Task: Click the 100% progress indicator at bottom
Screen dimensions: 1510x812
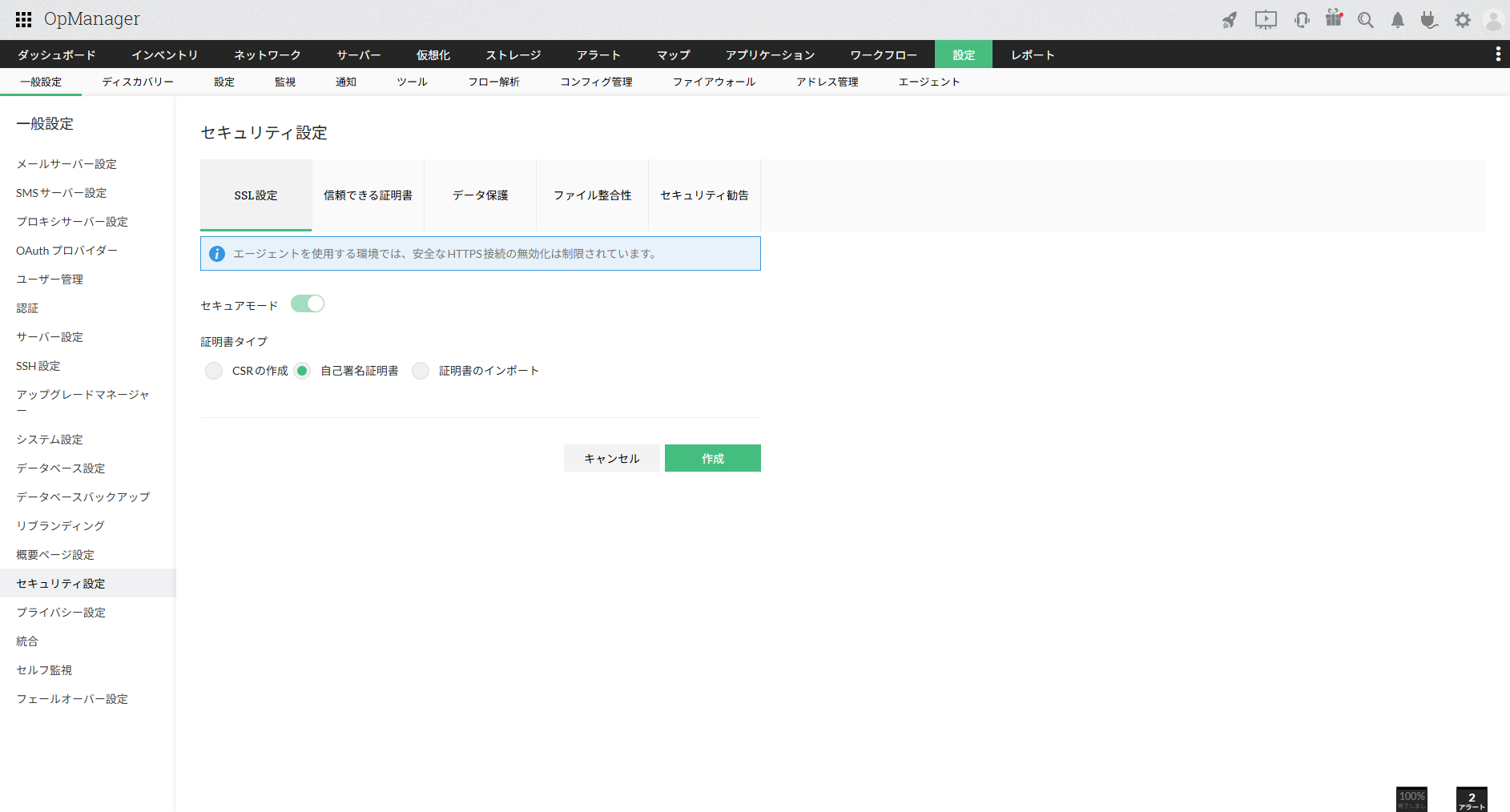Action: point(1411,798)
